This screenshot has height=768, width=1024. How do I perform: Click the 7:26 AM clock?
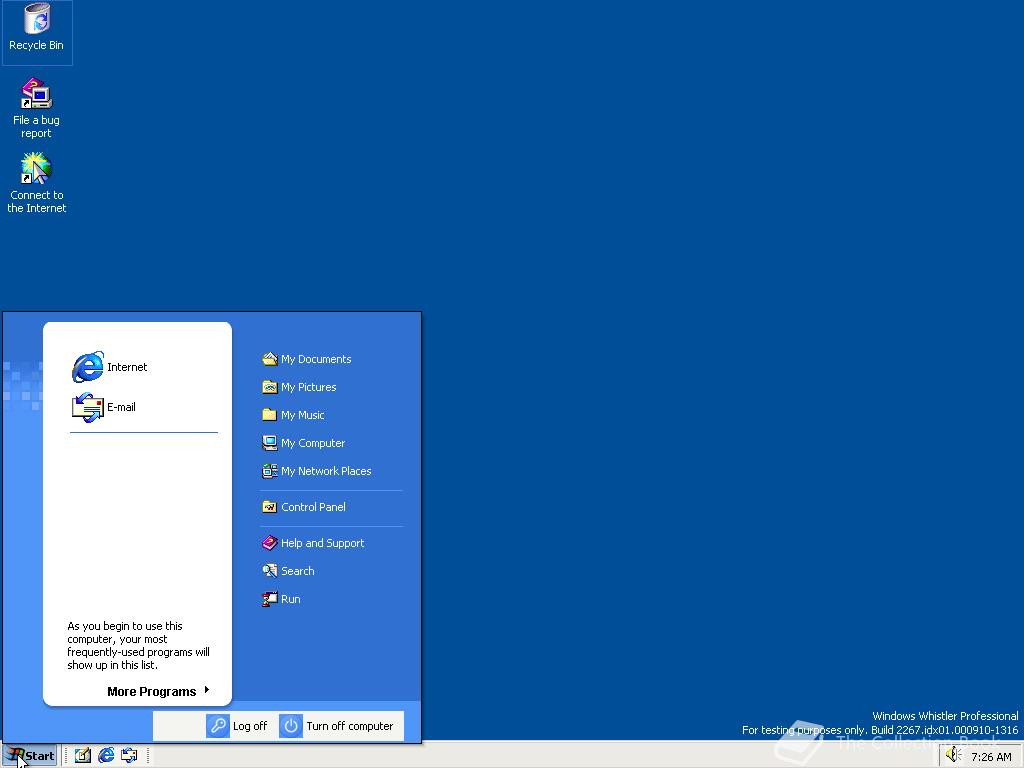point(991,757)
